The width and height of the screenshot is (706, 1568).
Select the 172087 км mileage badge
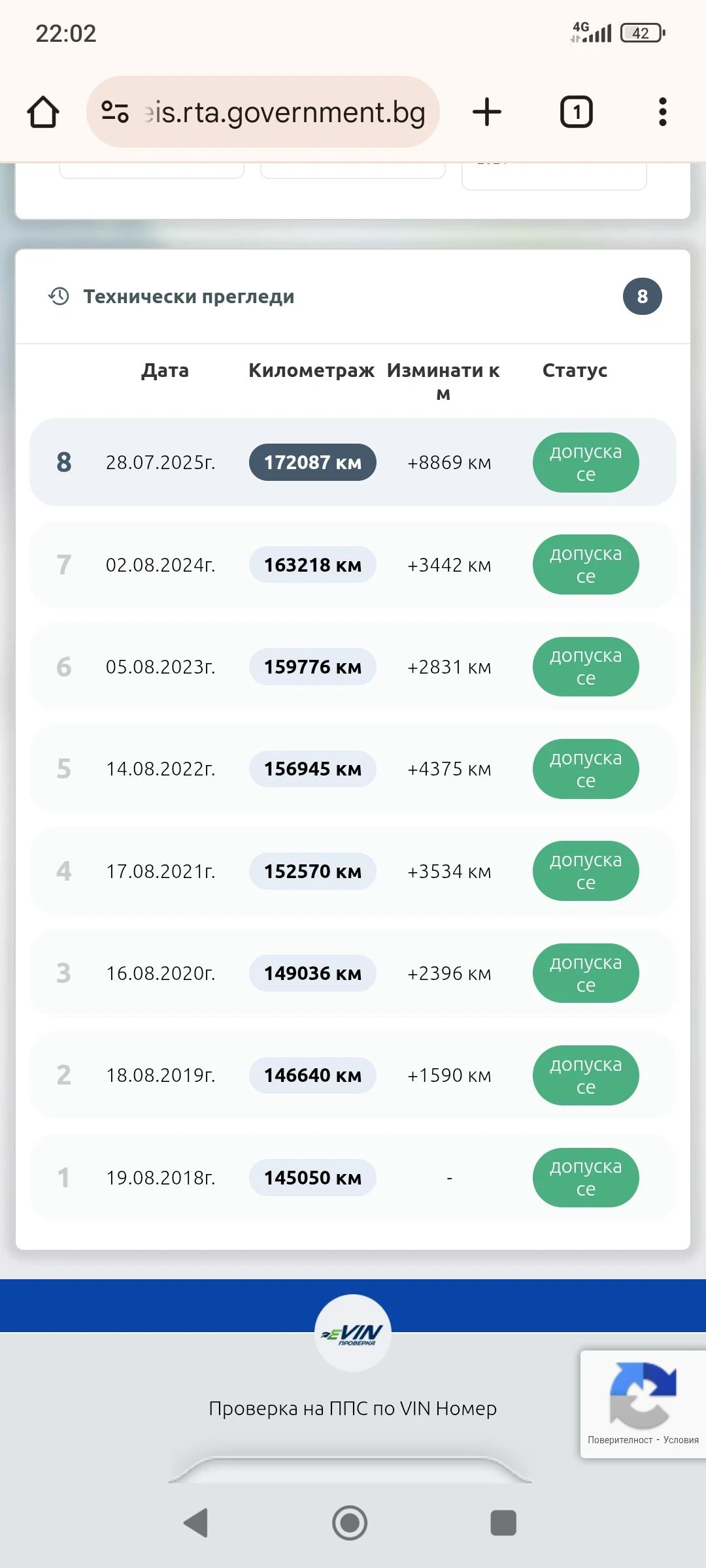click(x=312, y=463)
